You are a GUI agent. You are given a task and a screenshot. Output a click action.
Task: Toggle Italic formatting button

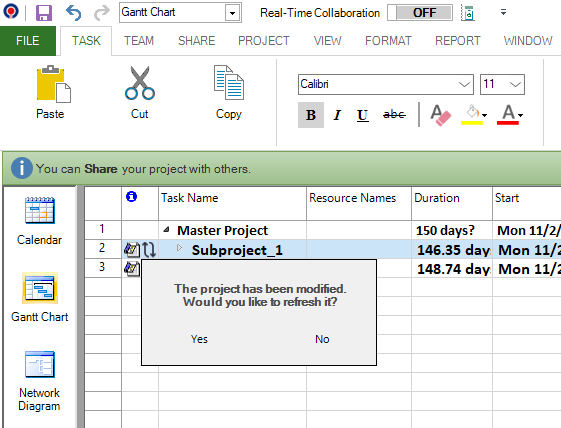pyautogui.click(x=336, y=115)
